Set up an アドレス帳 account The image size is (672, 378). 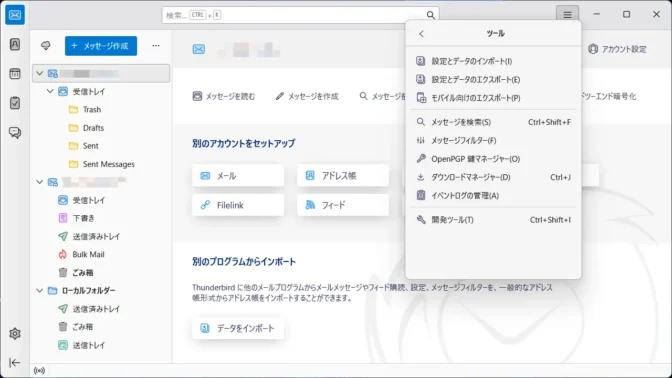[343, 176]
